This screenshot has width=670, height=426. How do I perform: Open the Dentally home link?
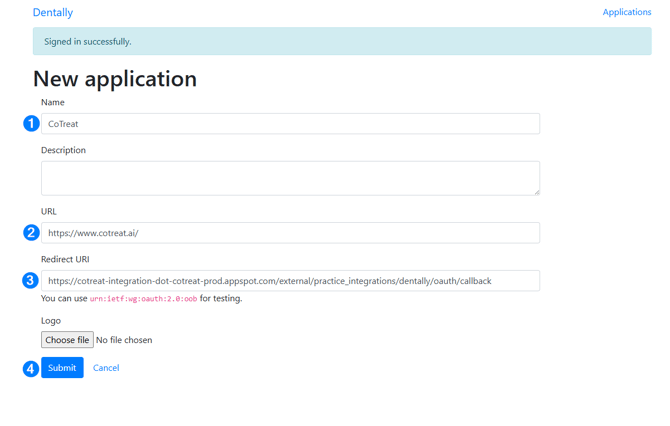(53, 13)
